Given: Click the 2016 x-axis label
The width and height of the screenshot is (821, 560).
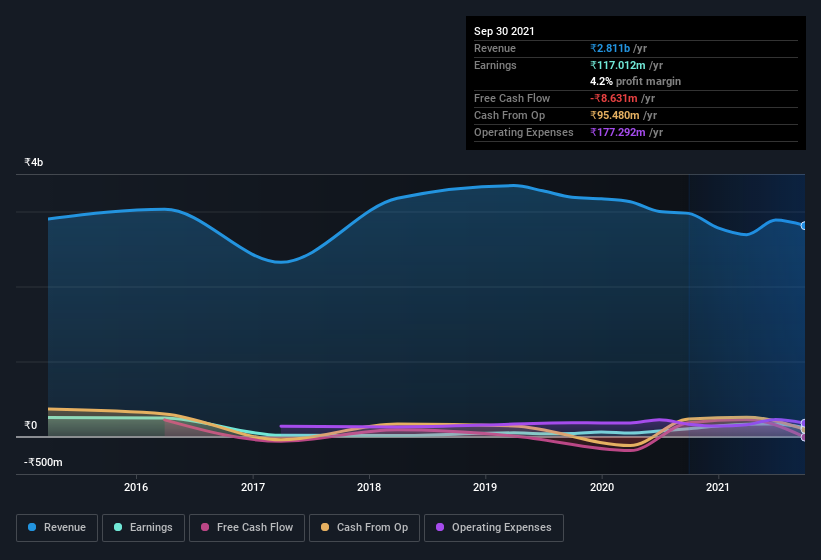Looking at the screenshot, I should (x=136, y=487).
